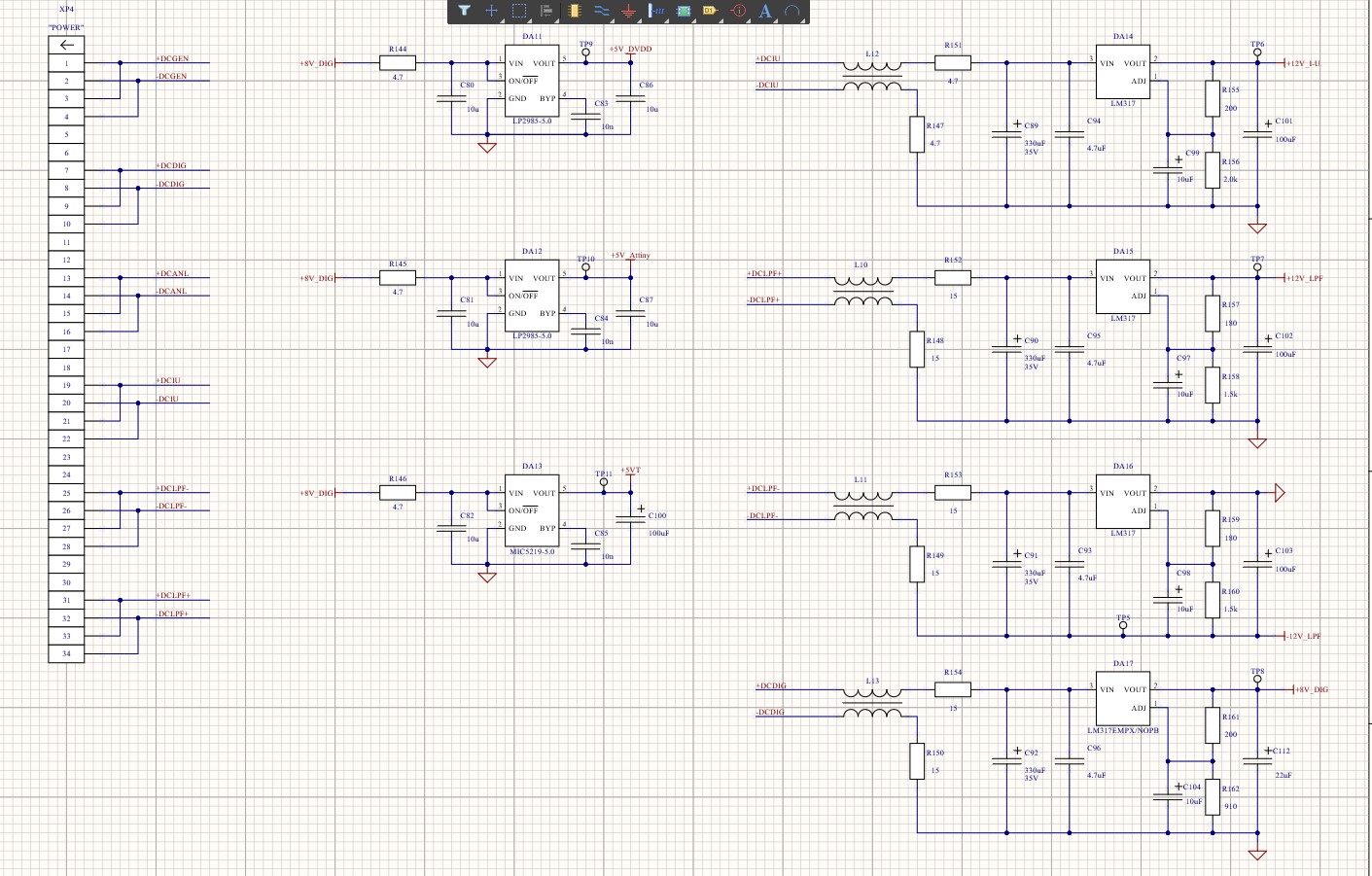This screenshot has height=876, width=1372.
Task: Select the move objects cross tool
Action: tap(492, 11)
